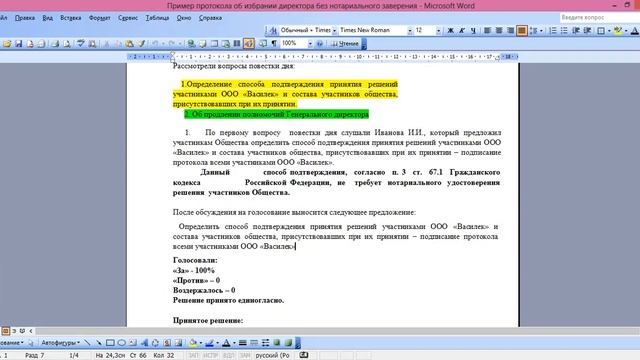Toggle show formatting marks (¶)
Viewport: 640px width, 360px height.
click(x=274, y=44)
